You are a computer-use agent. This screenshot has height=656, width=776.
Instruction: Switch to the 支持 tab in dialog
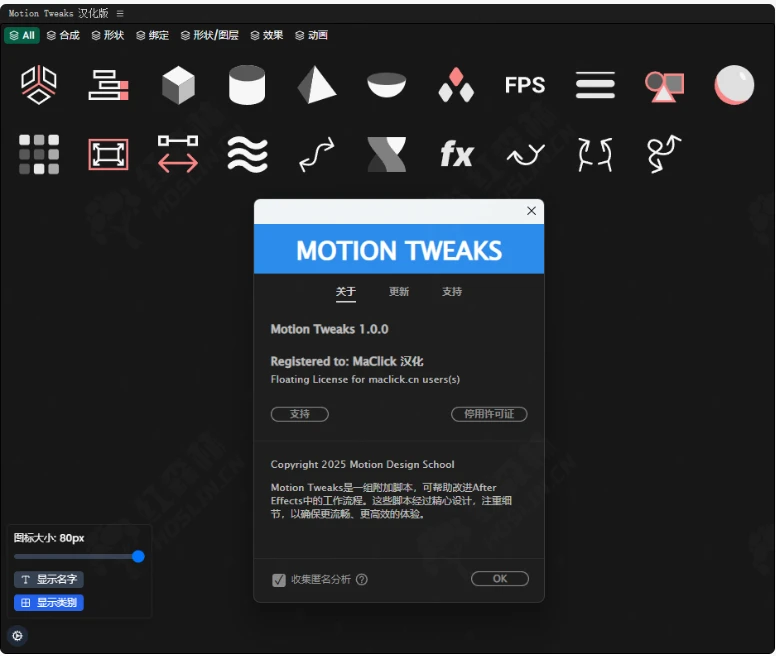452,292
